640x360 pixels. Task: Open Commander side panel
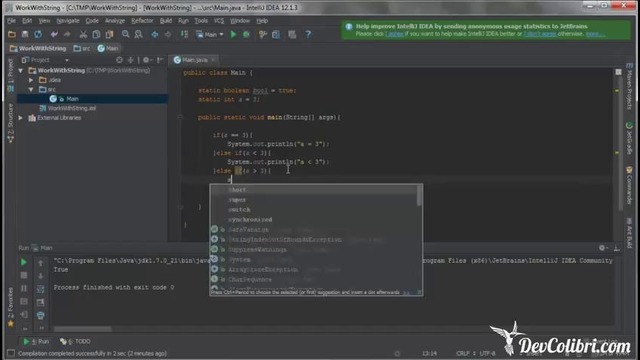click(x=629, y=186)
